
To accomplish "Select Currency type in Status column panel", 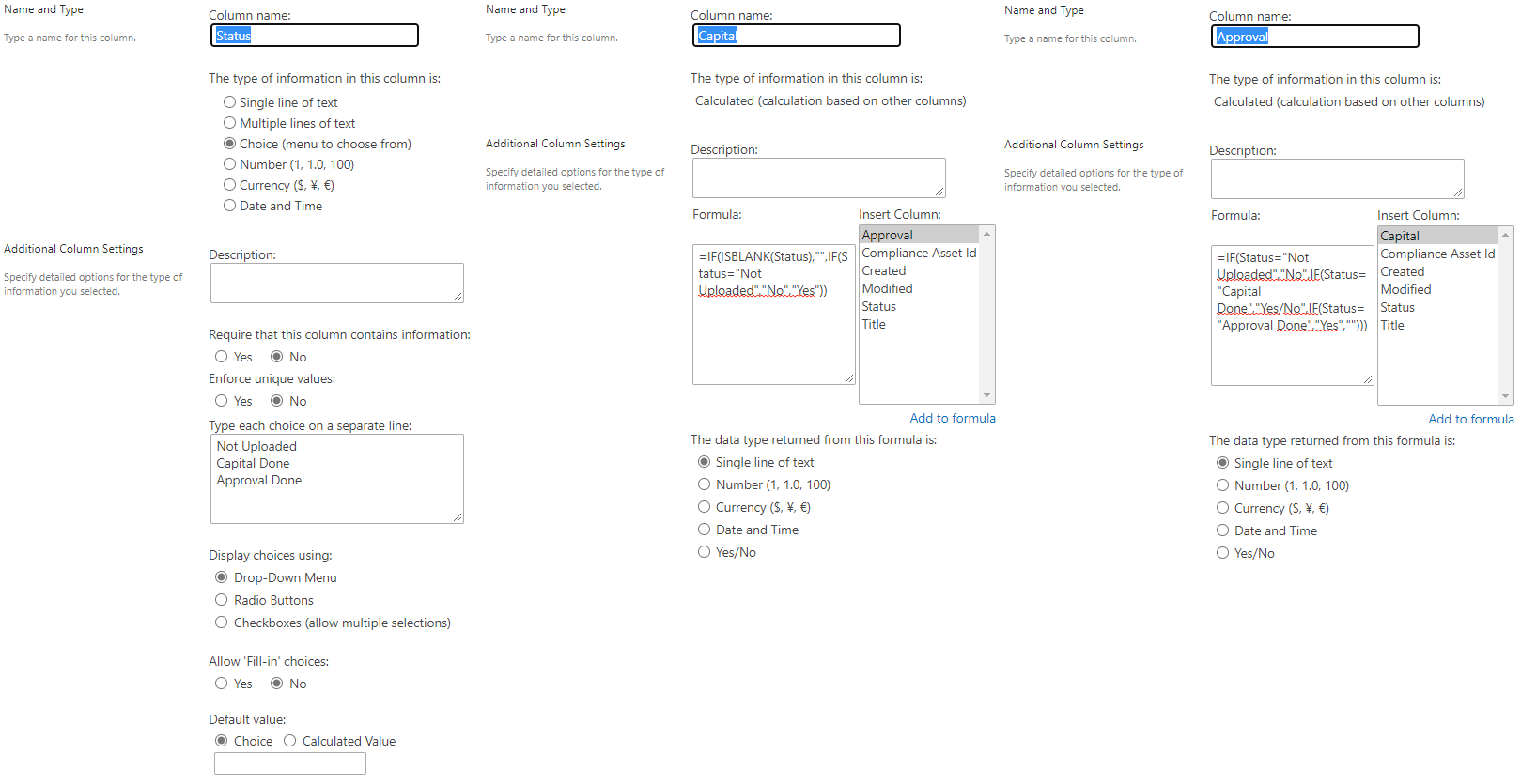I will click(229, 185).
